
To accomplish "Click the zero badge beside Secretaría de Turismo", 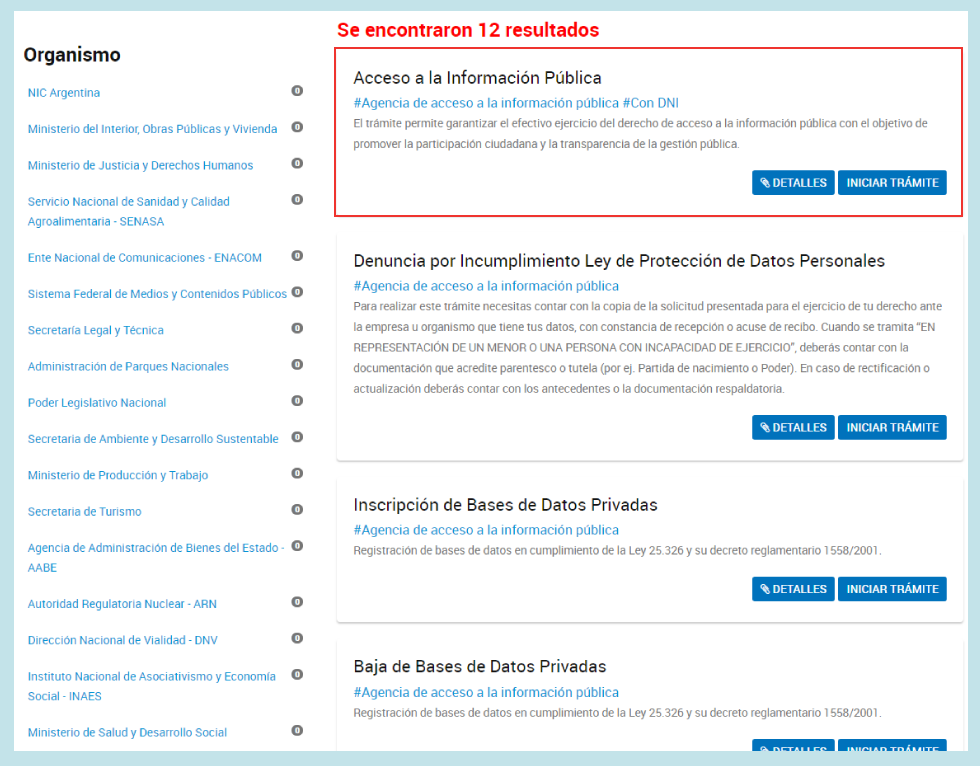I will point(296,511).
